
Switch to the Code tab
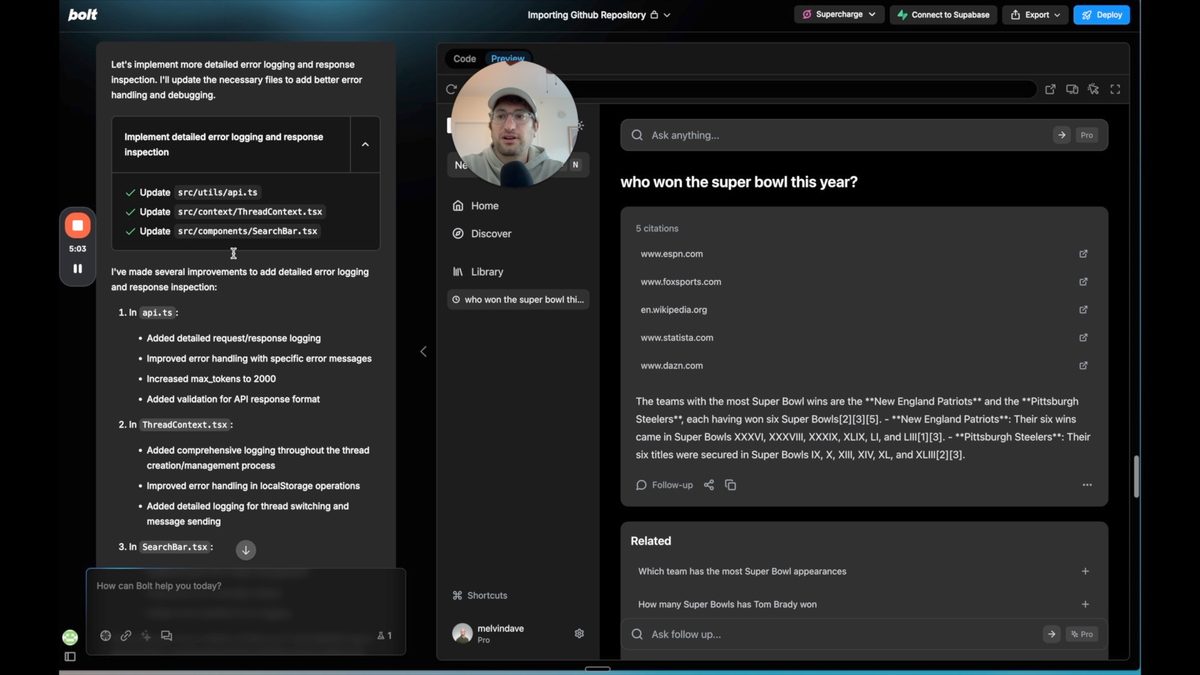coord(464,59)
